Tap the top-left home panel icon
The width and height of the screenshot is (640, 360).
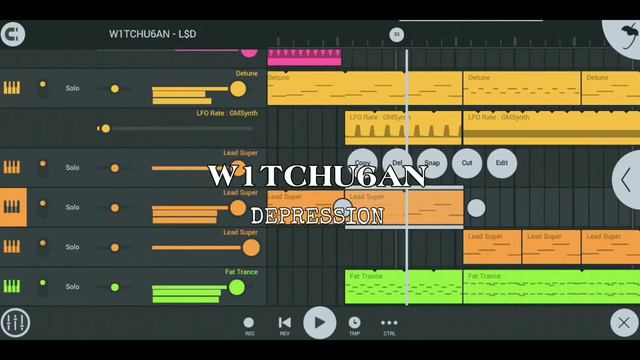pos(13,34)
